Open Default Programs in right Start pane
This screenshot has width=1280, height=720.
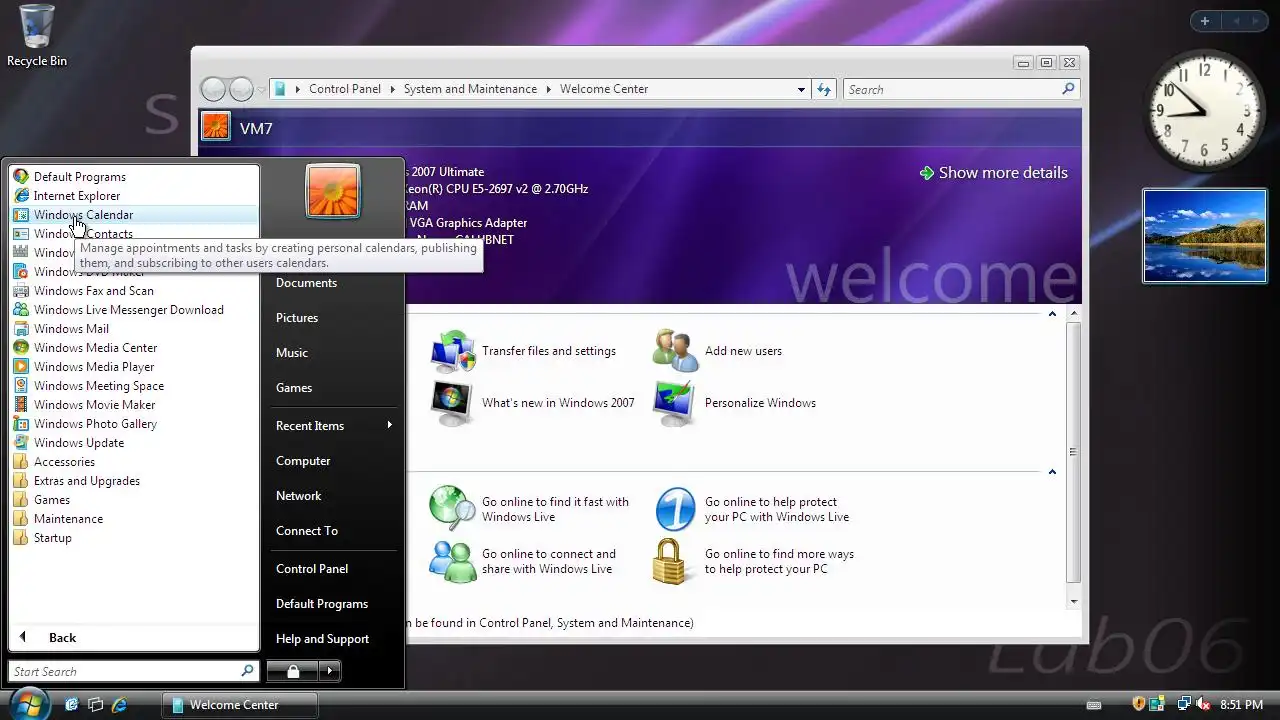tap(333, 604)
